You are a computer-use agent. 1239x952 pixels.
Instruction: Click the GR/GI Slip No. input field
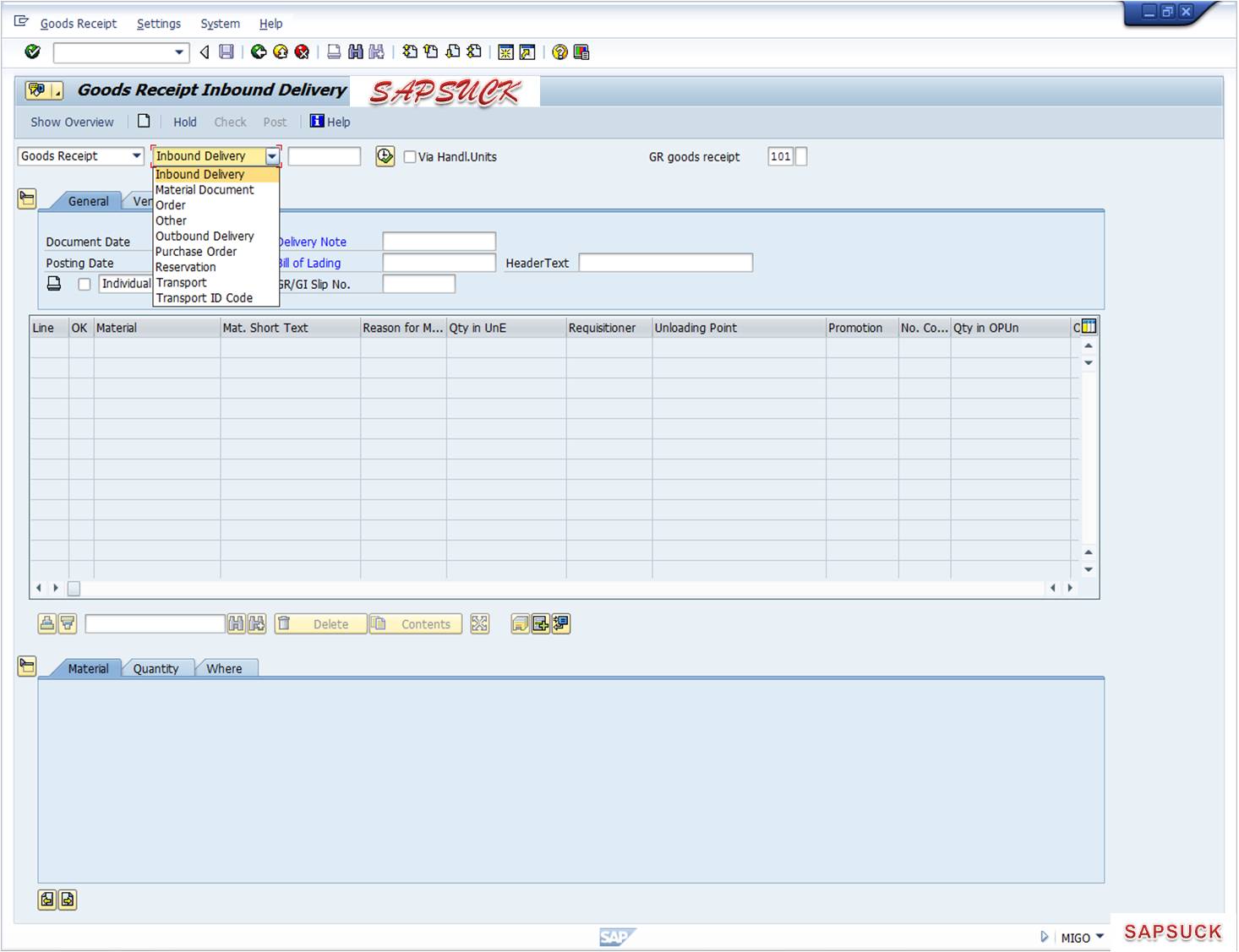click(419, 284)
